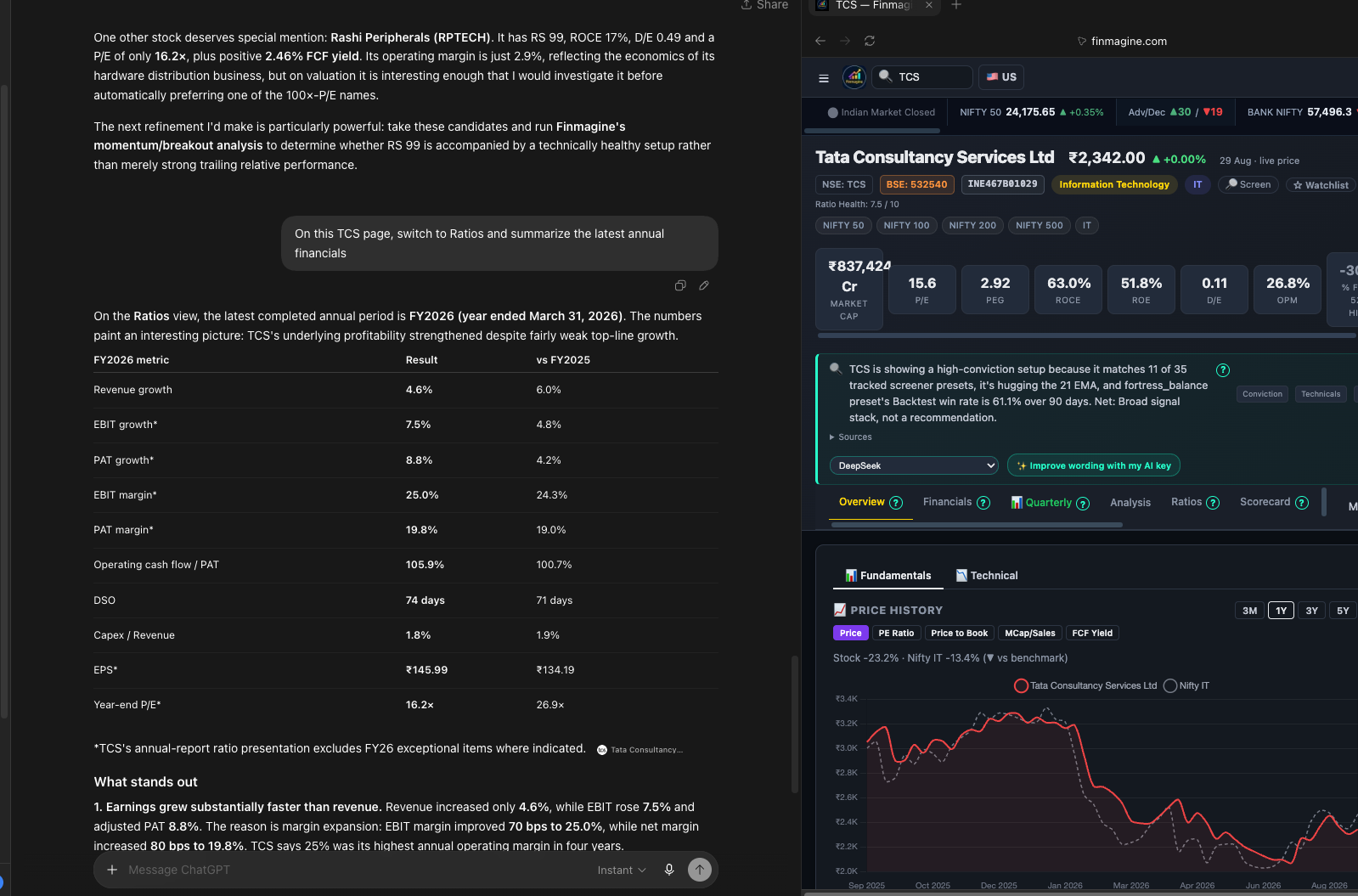Click the Tata Consultancy source citation chip
This screenshot has height=896, width=1358.
point(640,750)
